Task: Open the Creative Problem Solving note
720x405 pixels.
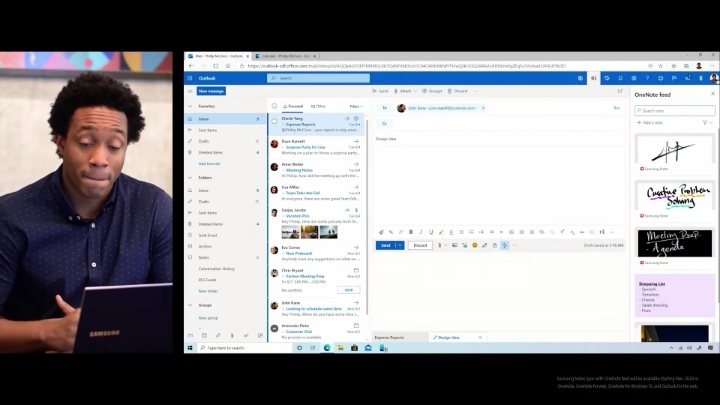Action: (675, 200)
